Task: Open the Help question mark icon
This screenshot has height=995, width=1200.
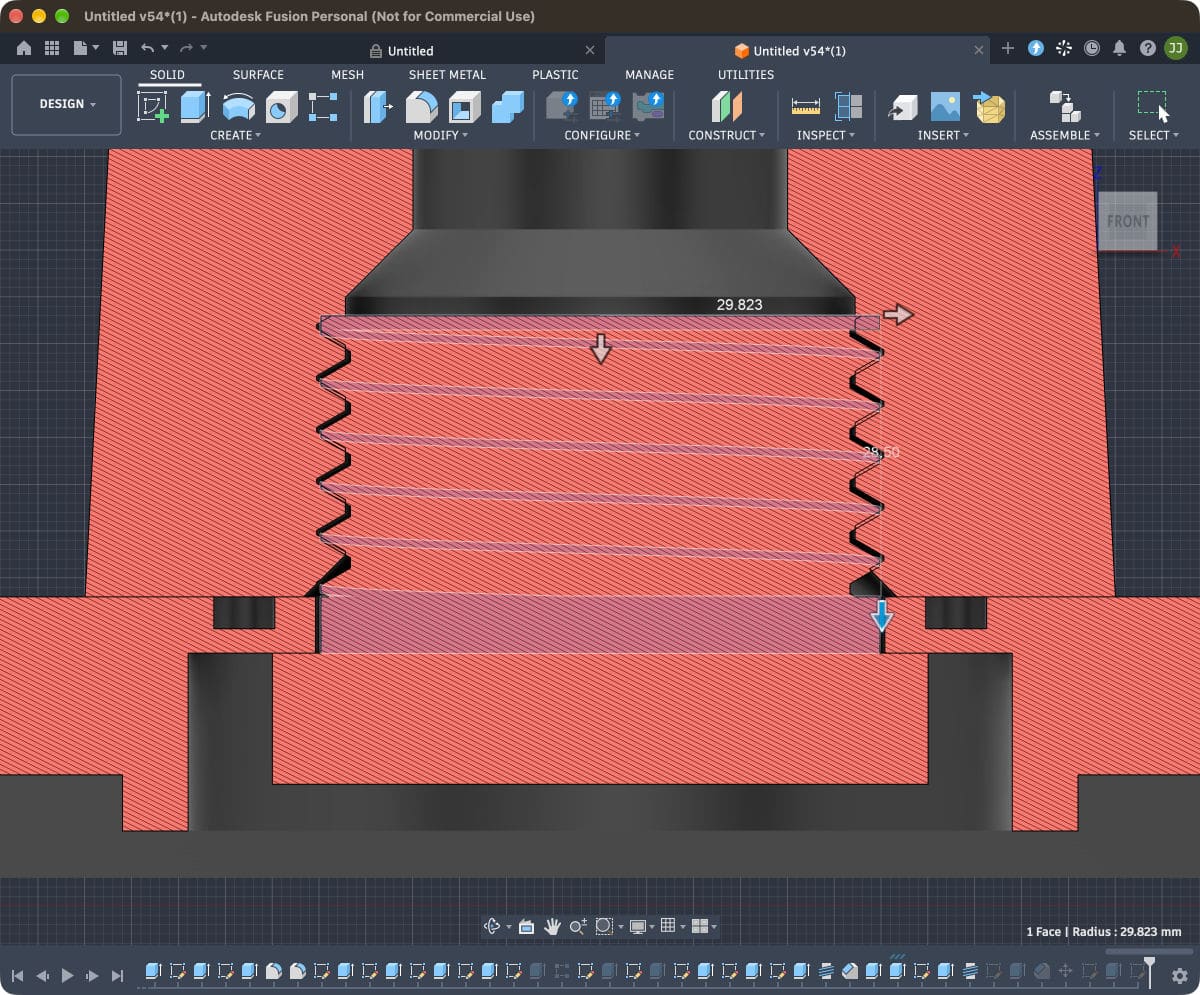Action: pos(1148,47)
